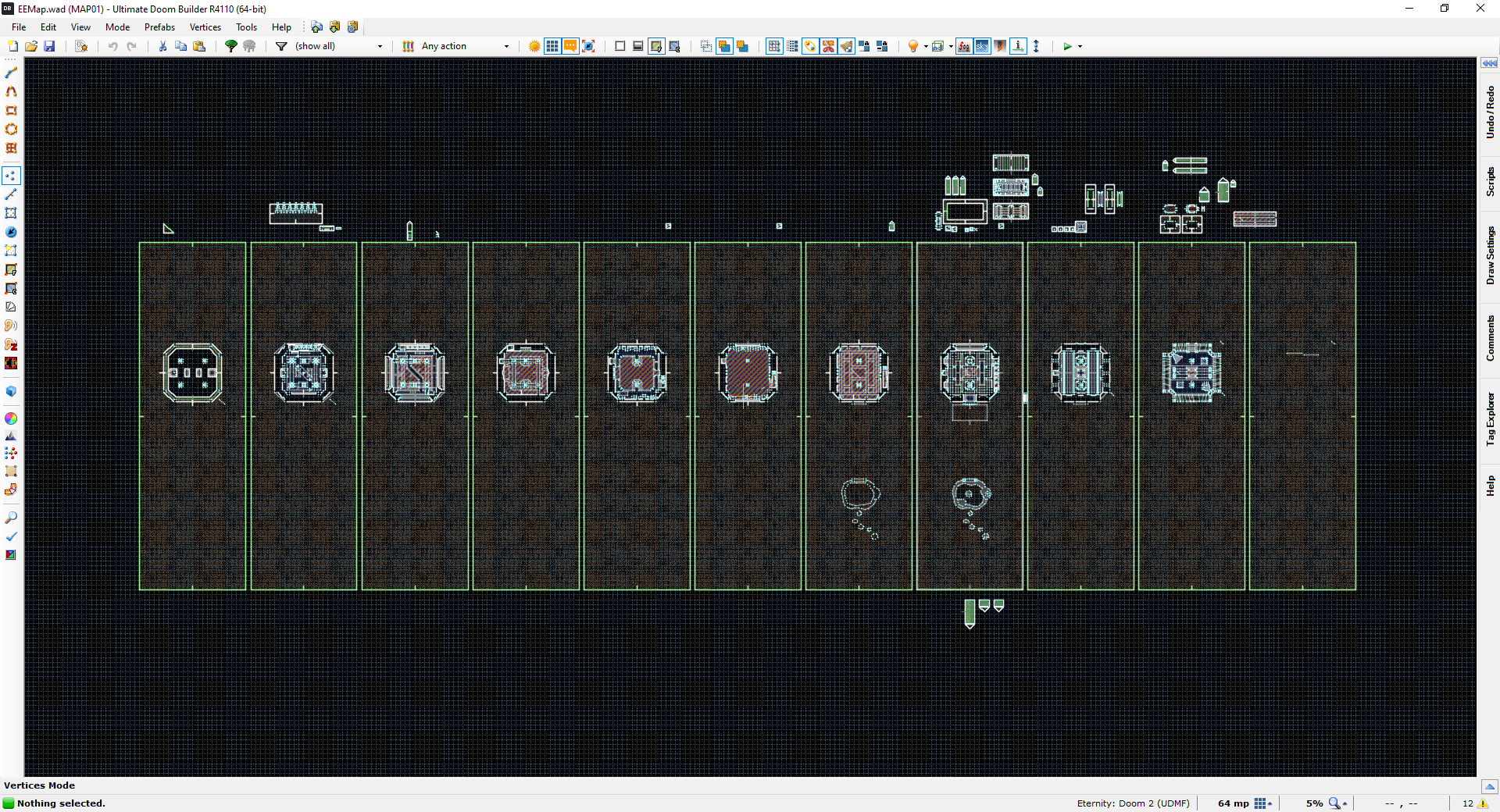Open the Tag Explorer side tab
The height and width of the screenshot is (812, 1500).
click(1490, 418)
